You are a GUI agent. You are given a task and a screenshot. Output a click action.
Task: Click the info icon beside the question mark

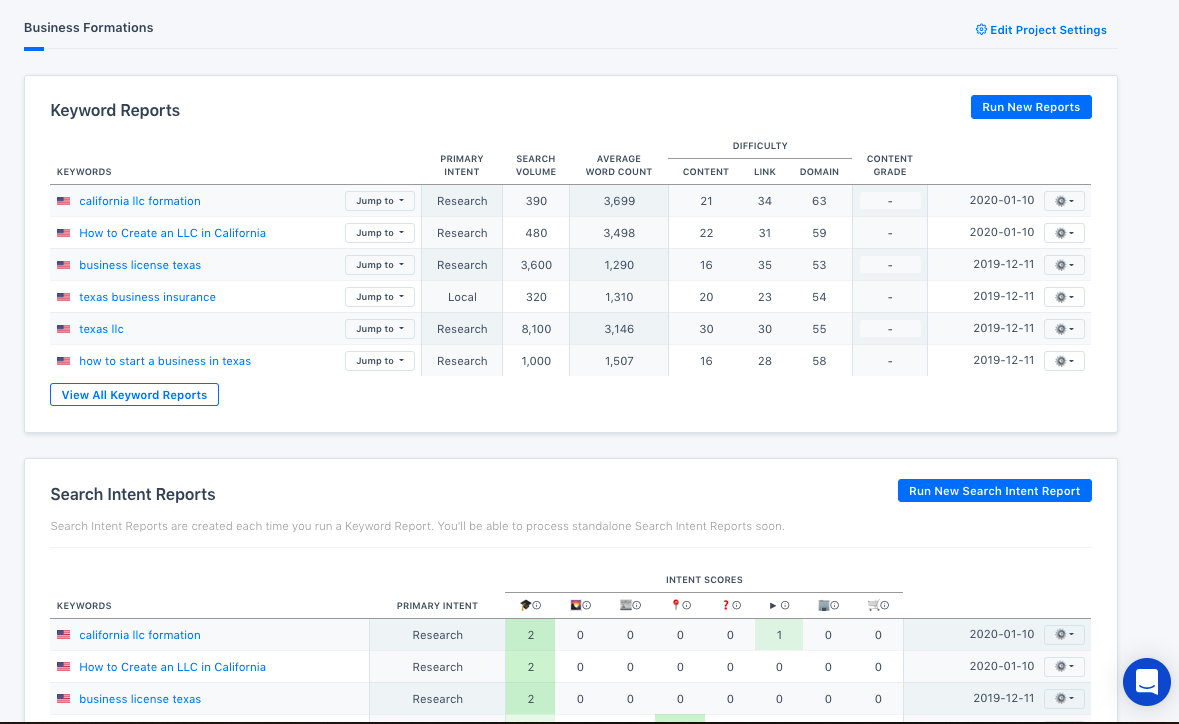click(737, 605)
